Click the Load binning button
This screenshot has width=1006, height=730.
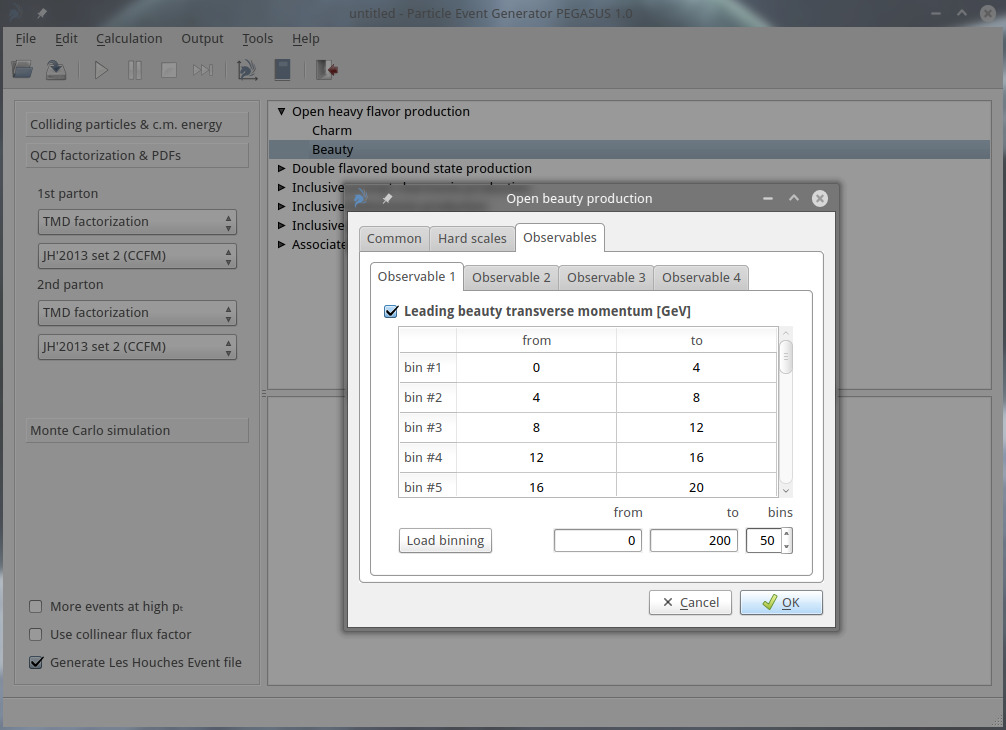tap(445, 541)
